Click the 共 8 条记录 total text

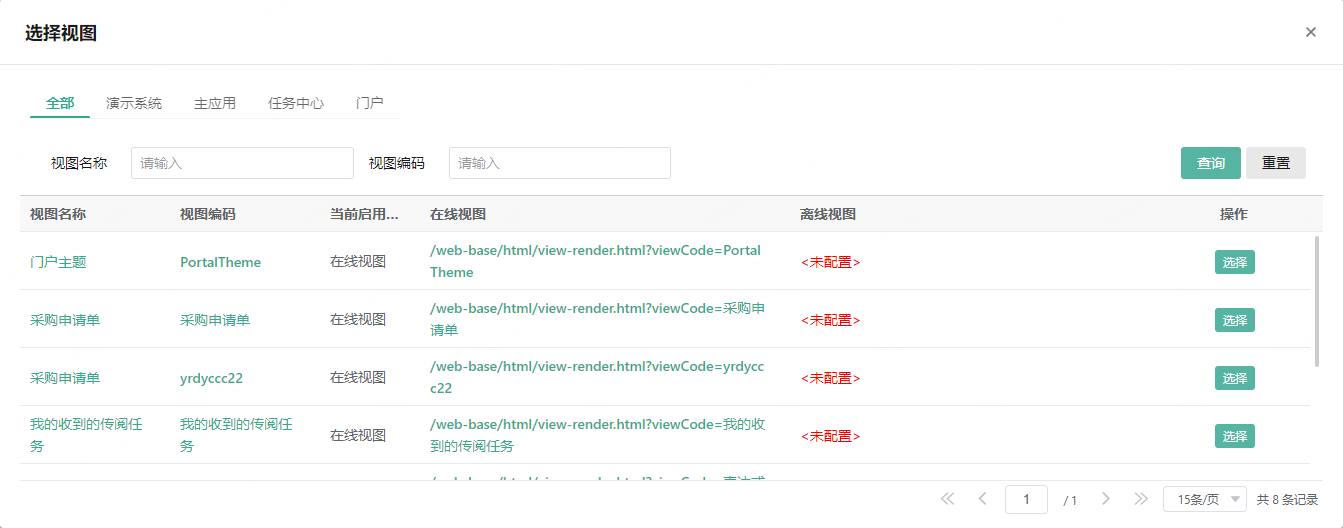coord(1287,499)
